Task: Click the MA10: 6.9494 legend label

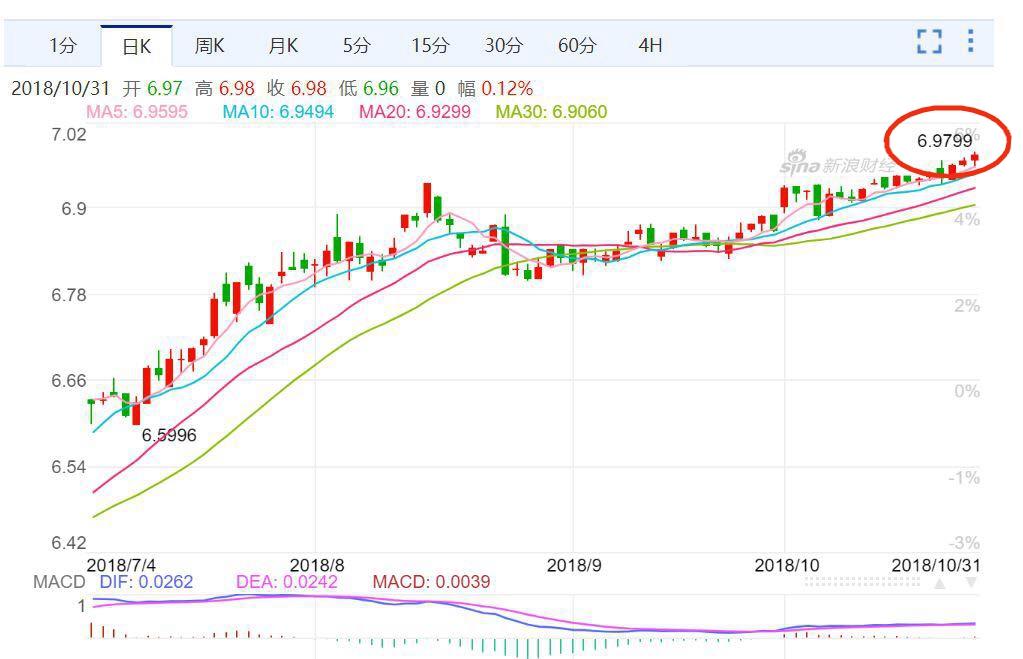Action: 278,112
